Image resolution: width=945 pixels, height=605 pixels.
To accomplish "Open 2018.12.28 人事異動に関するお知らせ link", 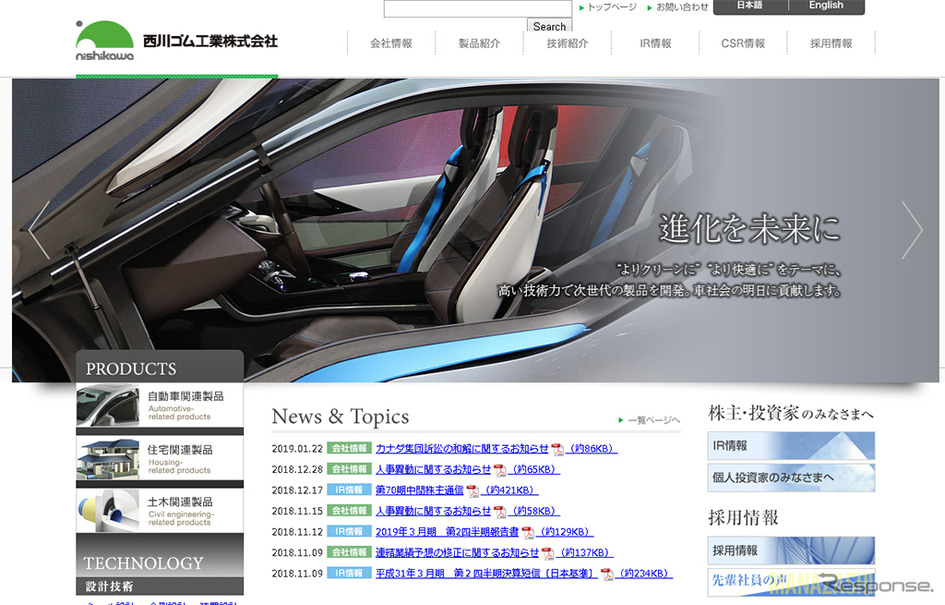I will (433, 469).
